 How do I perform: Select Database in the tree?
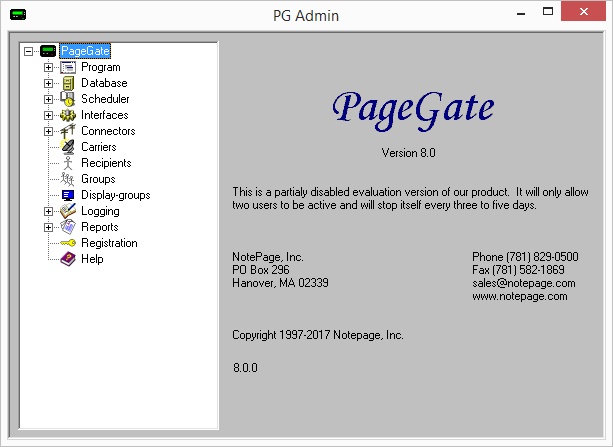coord(104,83)
